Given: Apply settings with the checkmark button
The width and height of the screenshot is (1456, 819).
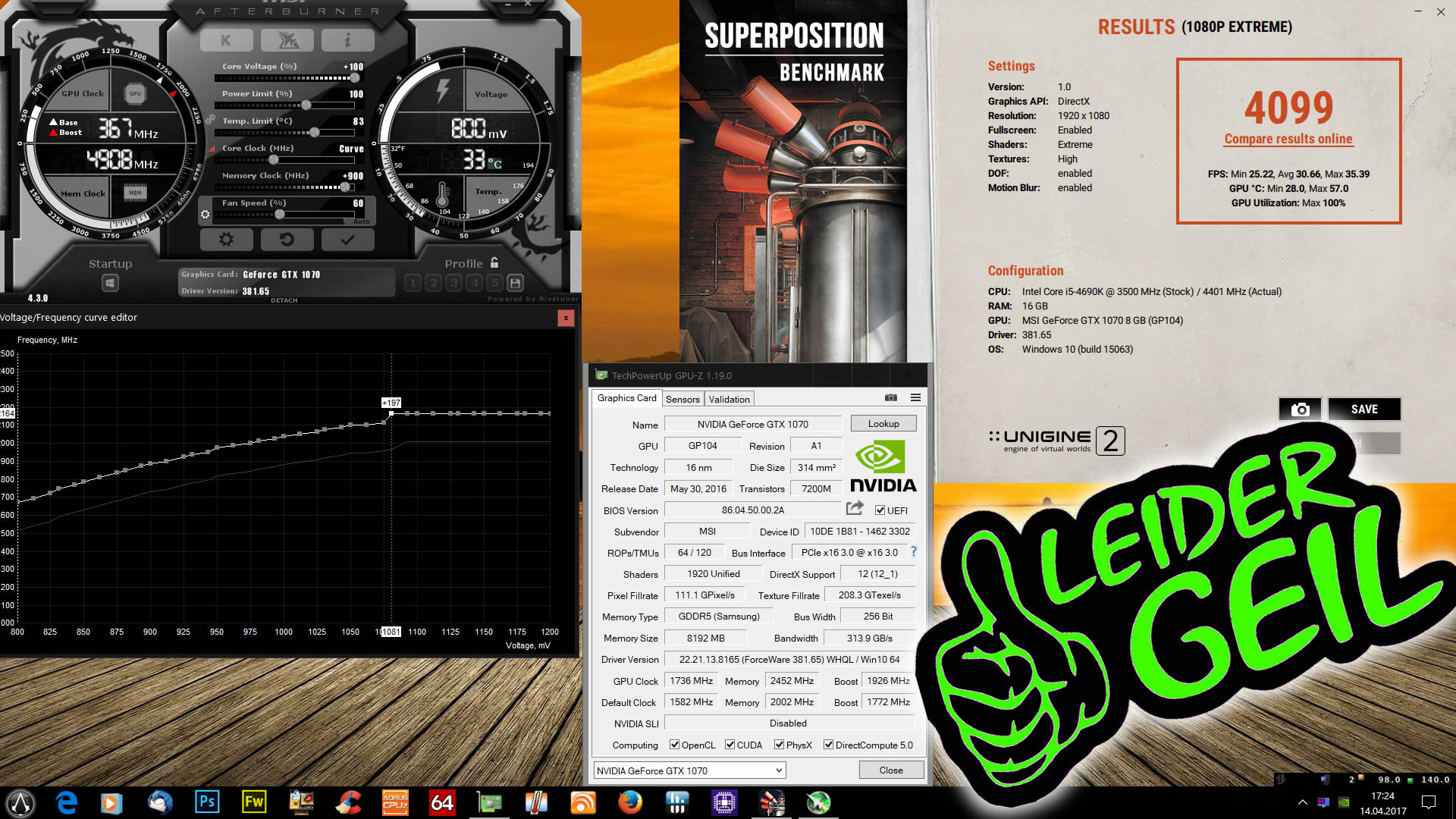Looking at the screenshot, I should click(x=347, y=240).
